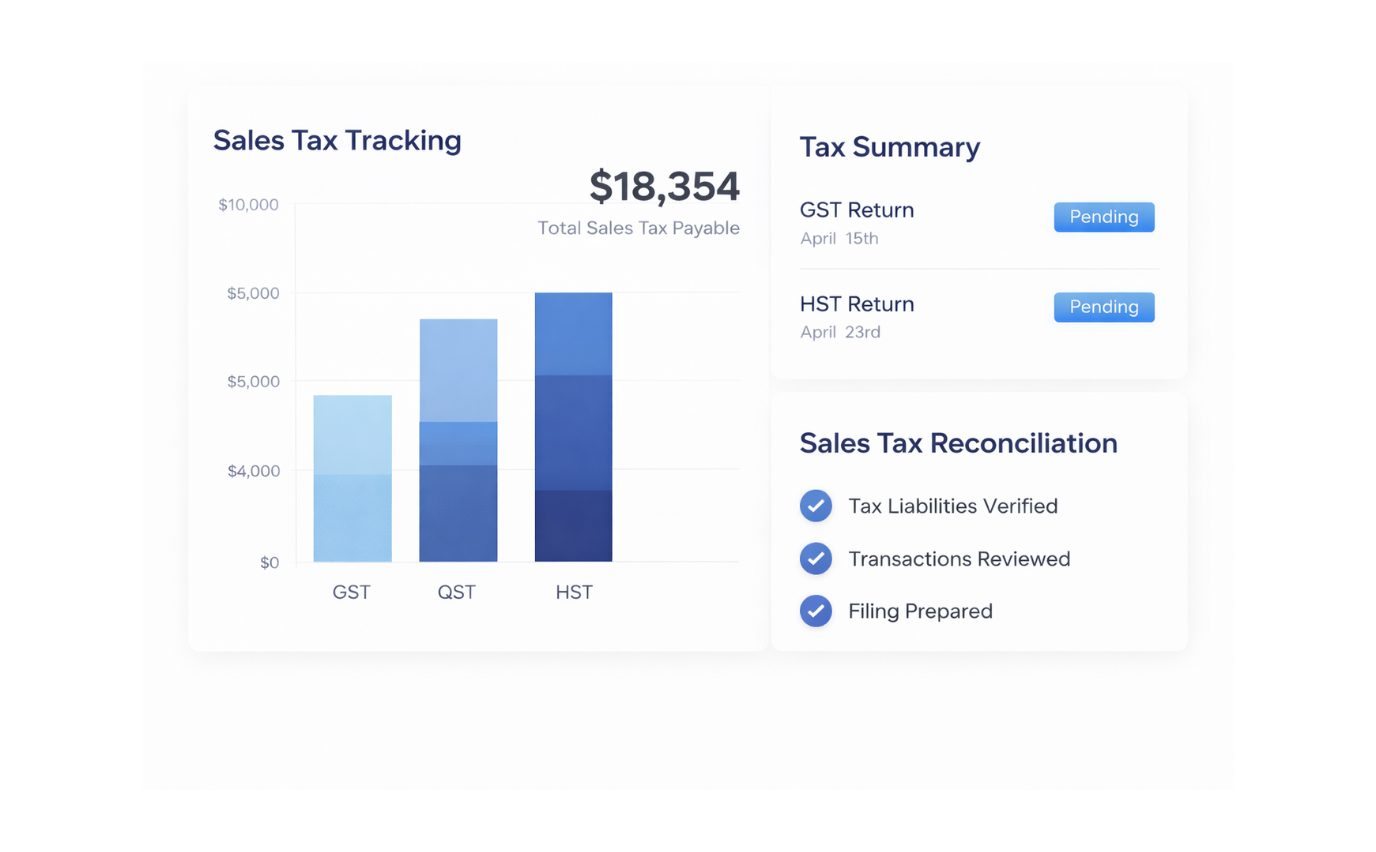Click the $18,354 total amount
The width and height of the screenshot is (1376, 852).
tap(664, 187)
